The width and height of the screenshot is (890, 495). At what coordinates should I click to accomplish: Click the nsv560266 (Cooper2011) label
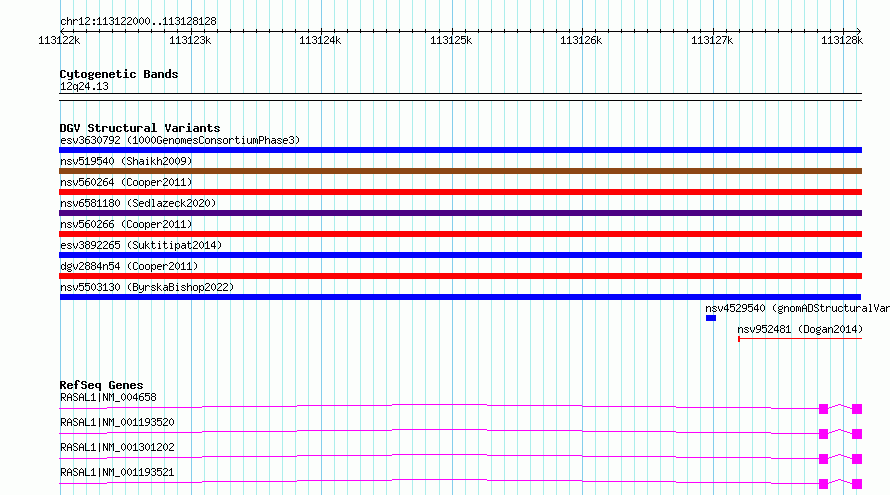coord(126,224)
